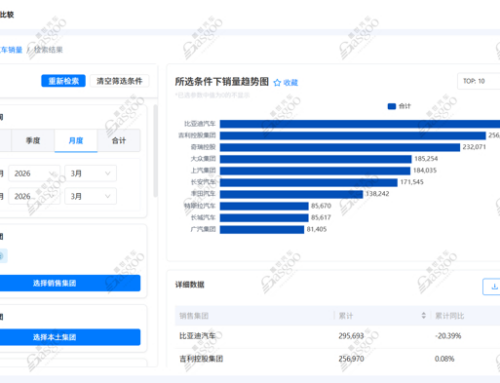The width and height of the screenshot is (500, 383).
Task: Click the 重新检索 button
Action: click(63, 81)
